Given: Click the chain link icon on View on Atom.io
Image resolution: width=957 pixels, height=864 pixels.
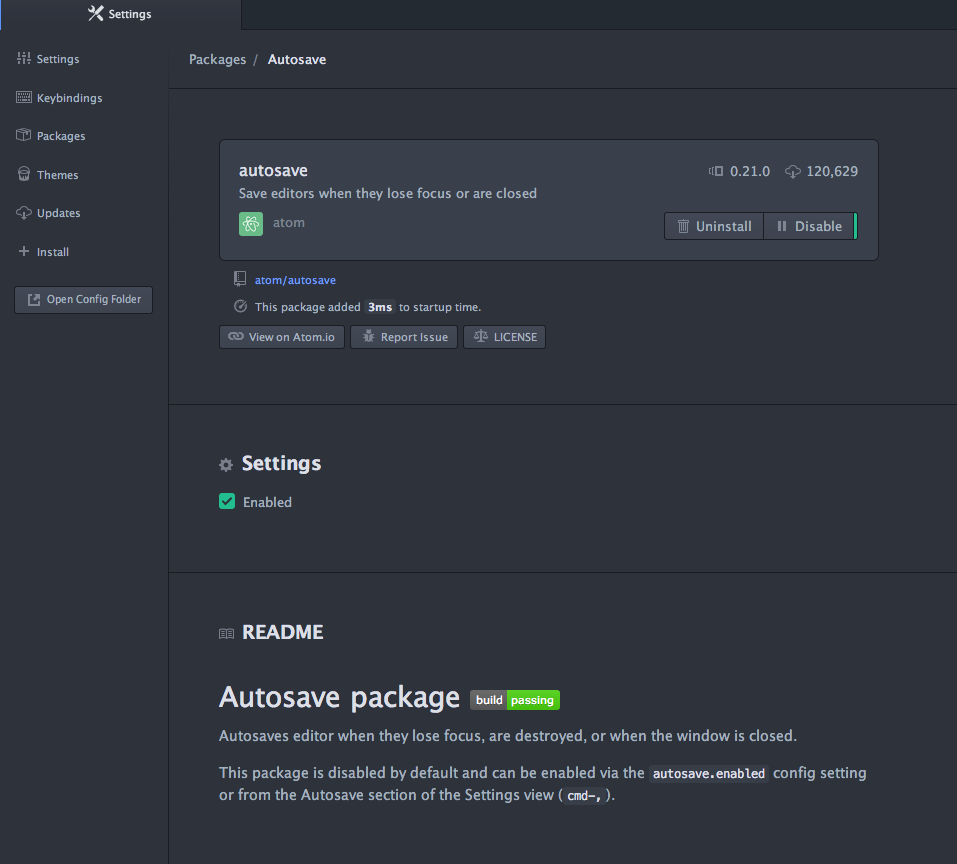Looking at the screenshot, I should 236,336.
